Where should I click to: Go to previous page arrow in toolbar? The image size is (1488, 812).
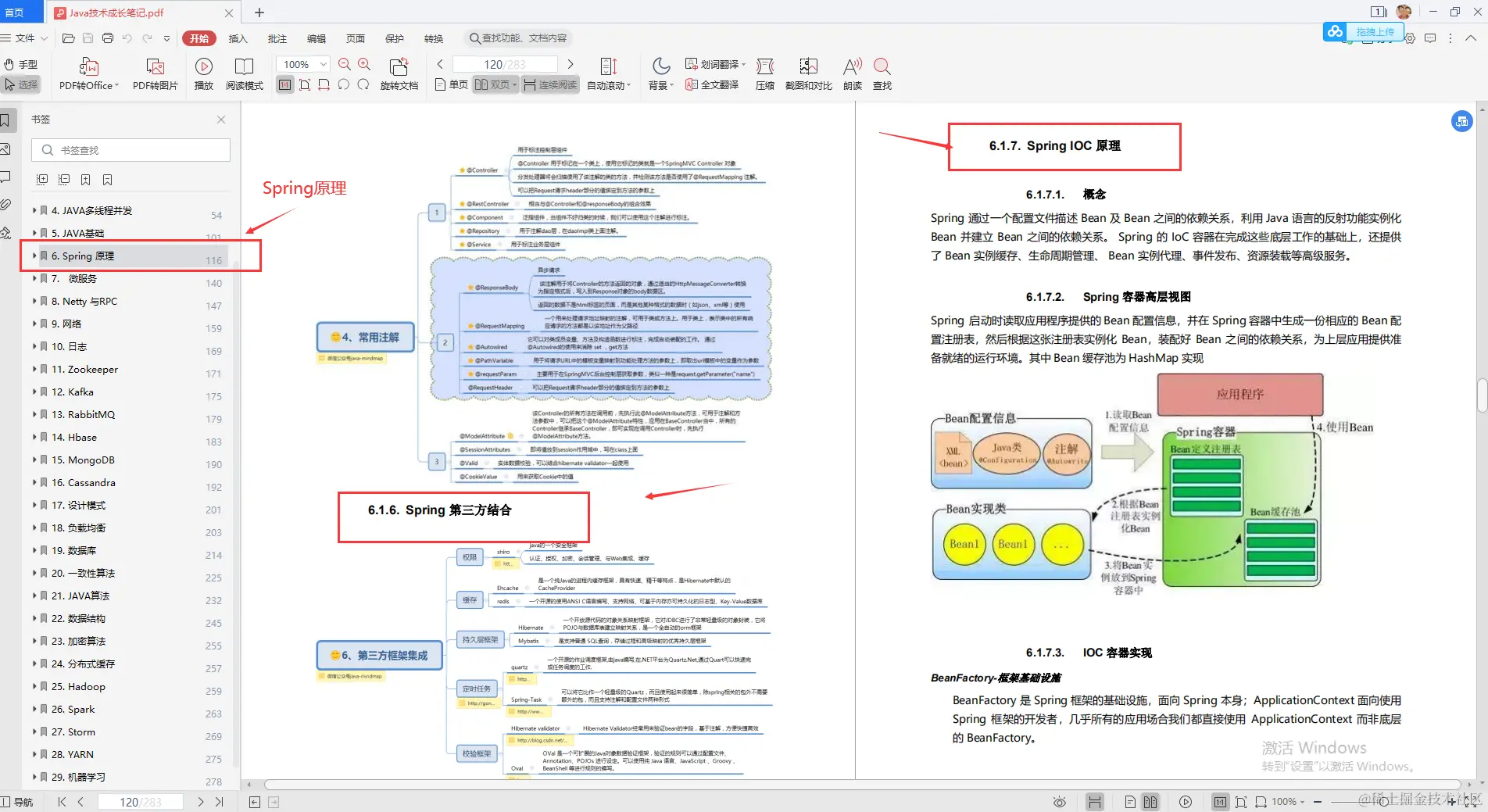[440, 64]
